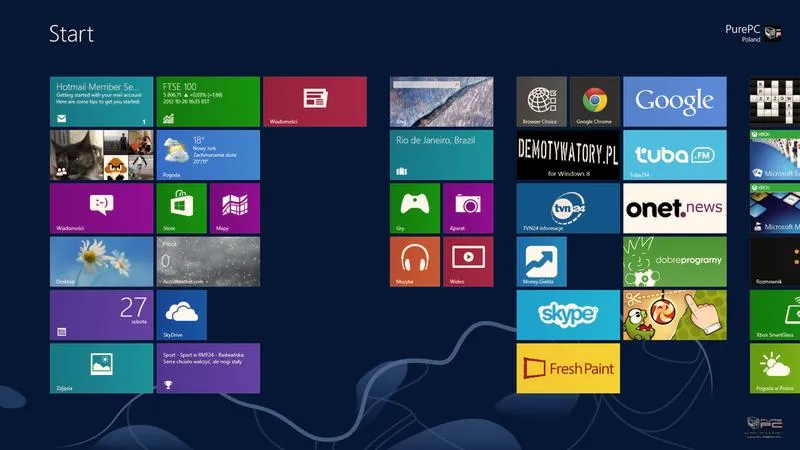Open the FTSE 100 finance tile
The image size is (800, 450).
tap(208, 102)
